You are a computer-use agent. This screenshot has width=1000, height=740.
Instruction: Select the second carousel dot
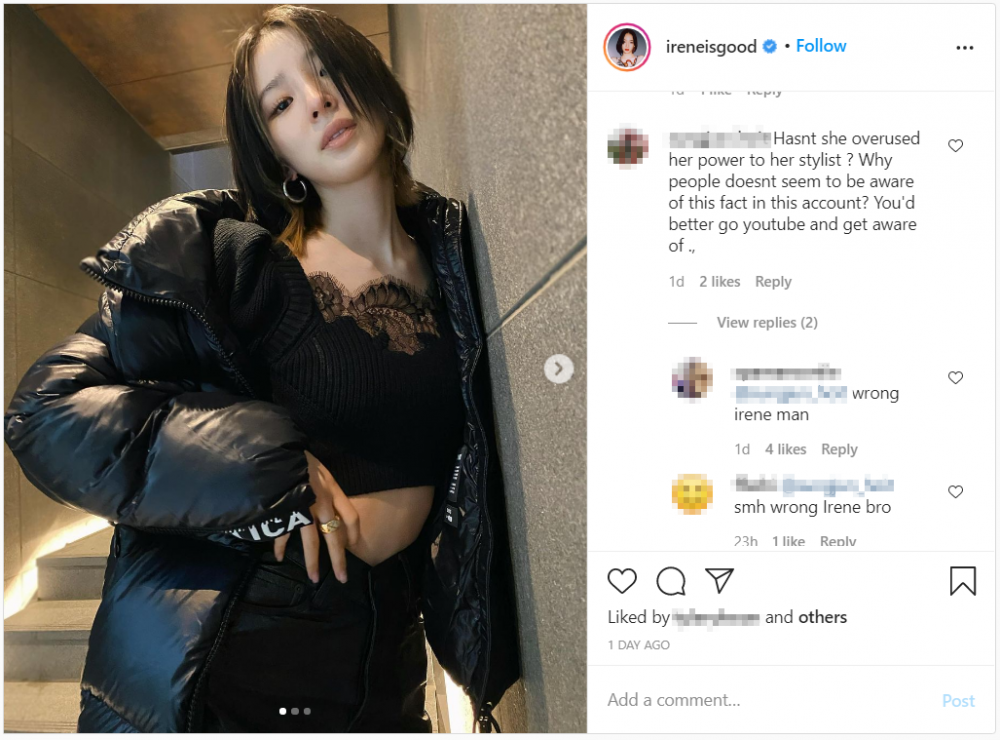[295, 711]
